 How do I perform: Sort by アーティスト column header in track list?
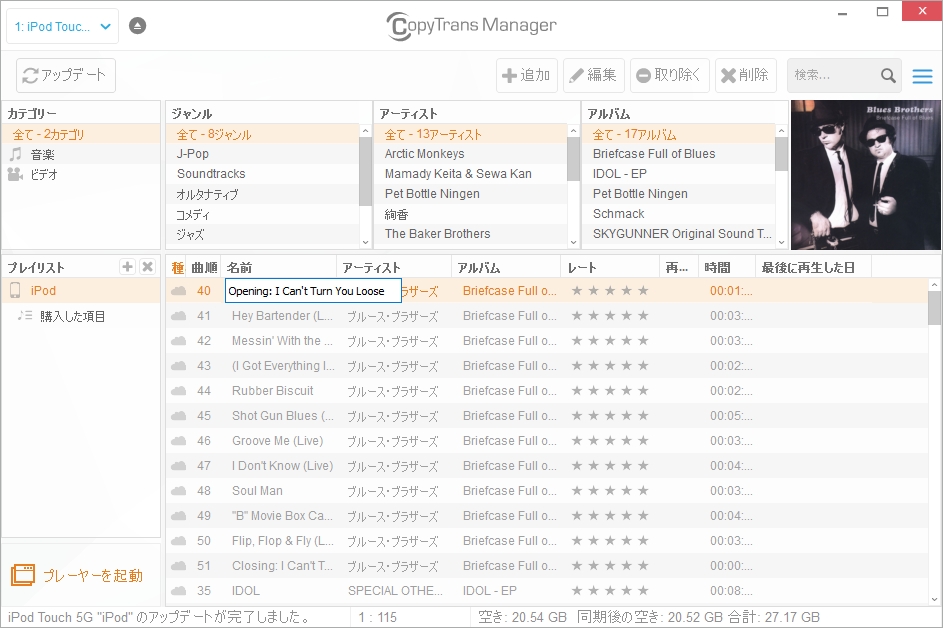pyautogui.click(x=394, y=268)
